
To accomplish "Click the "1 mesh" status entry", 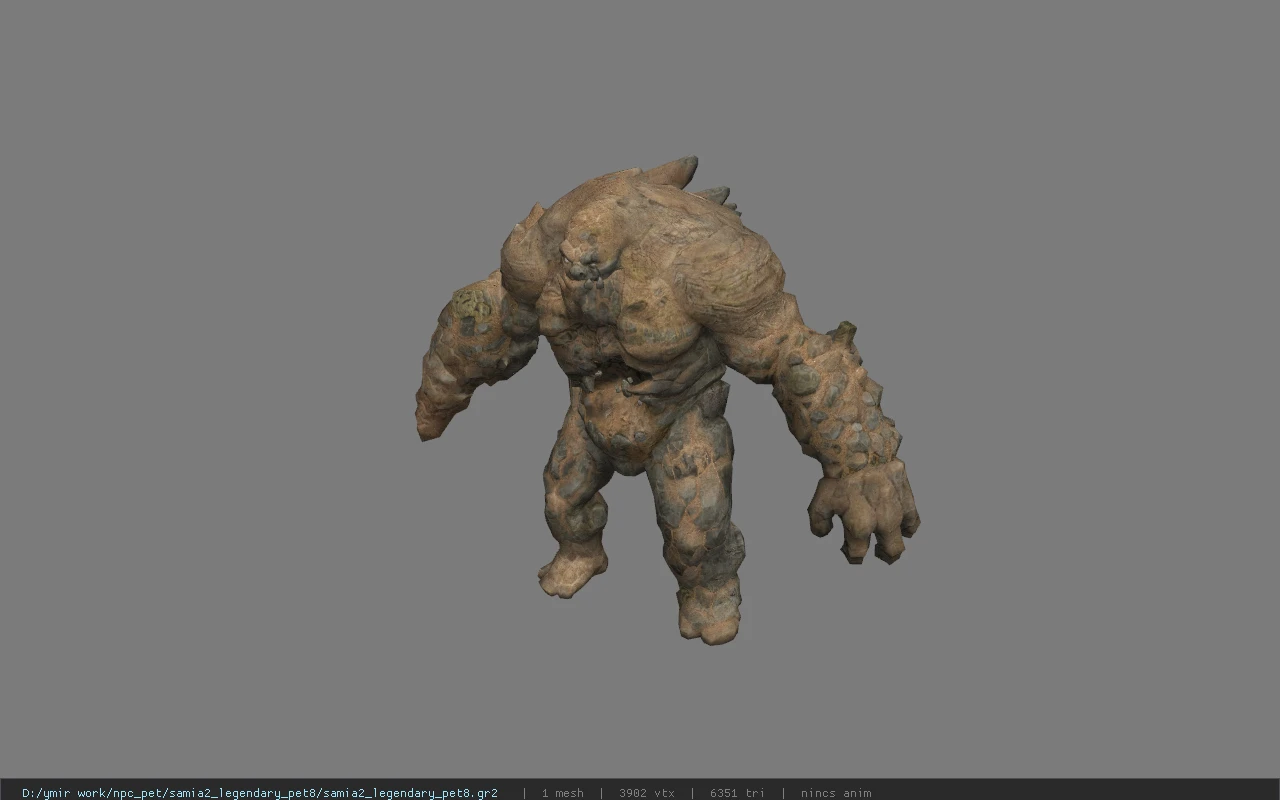I will (562, 793).
